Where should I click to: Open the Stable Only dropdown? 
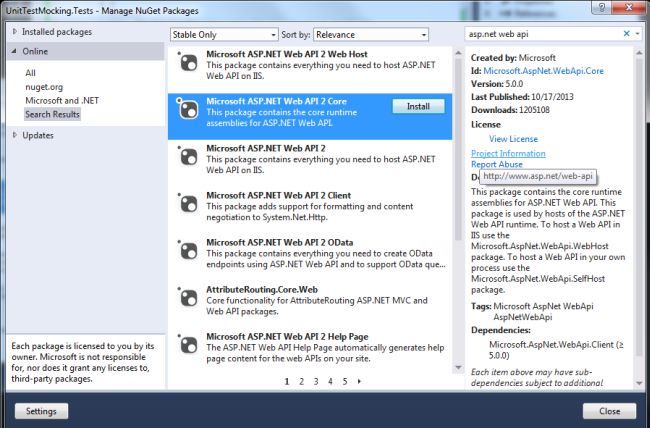[x=224, y=34]
